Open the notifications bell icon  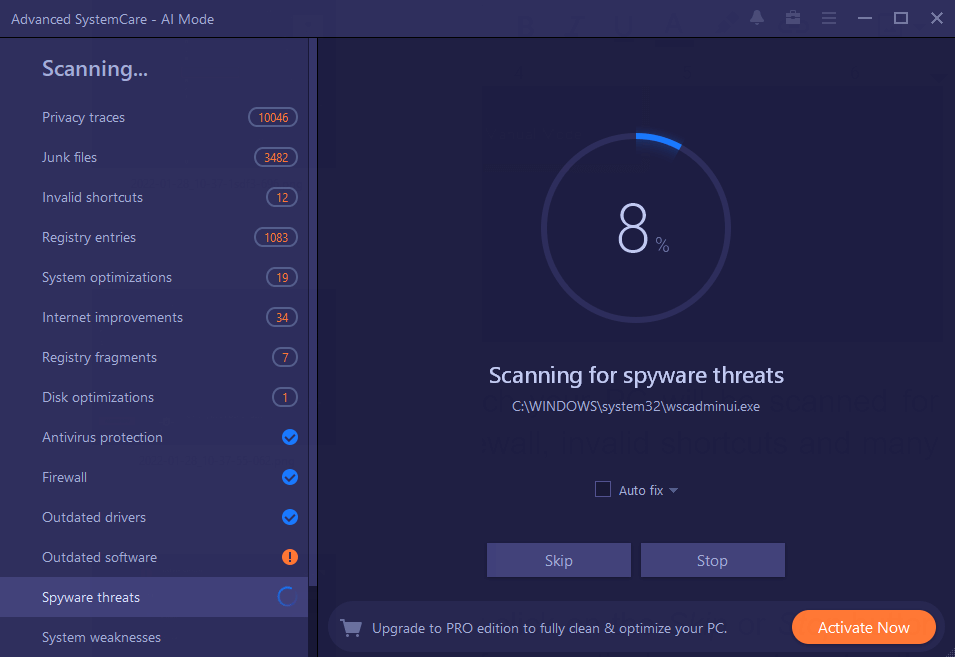756,18
